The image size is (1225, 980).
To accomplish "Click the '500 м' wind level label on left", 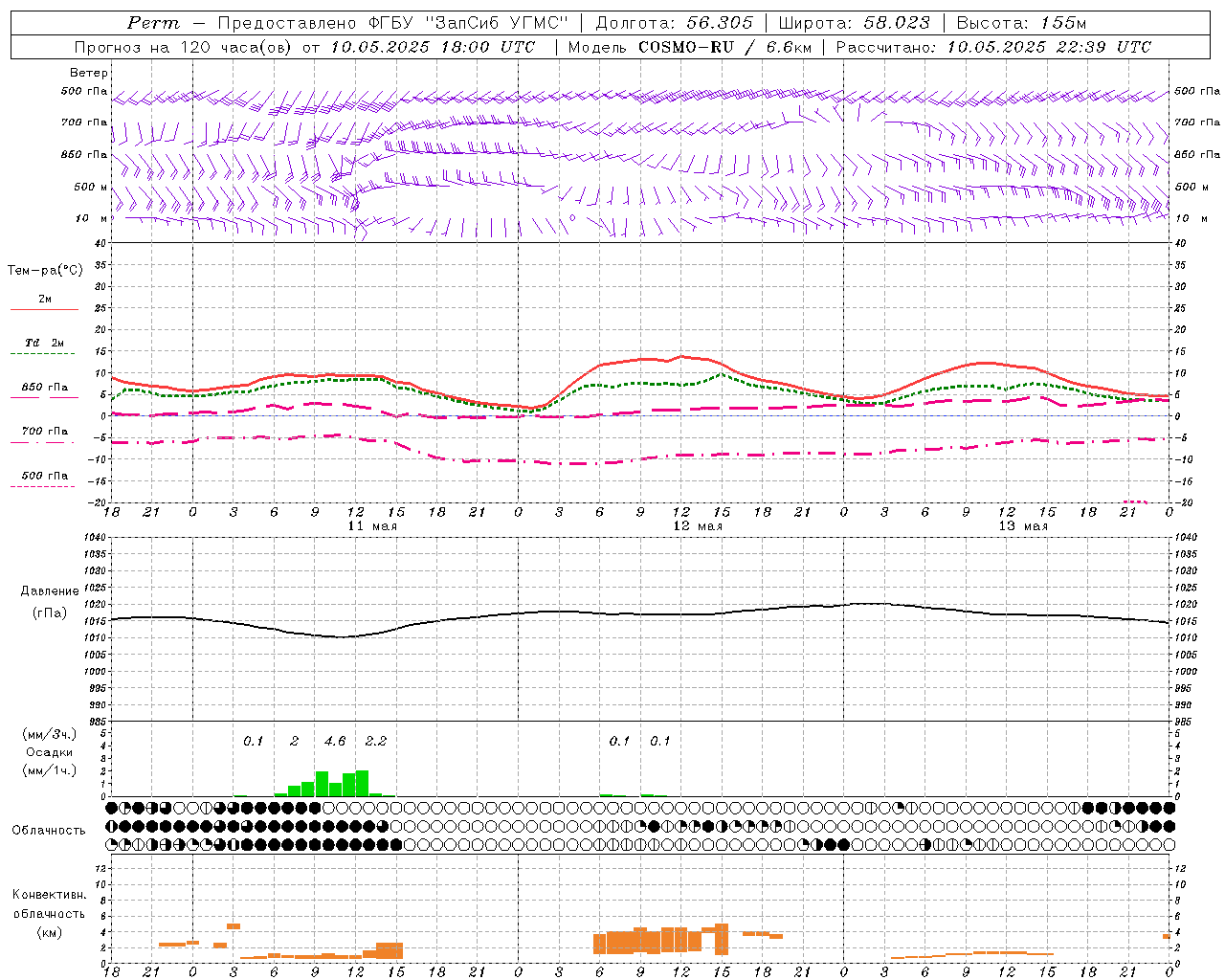I will [91, 187].
